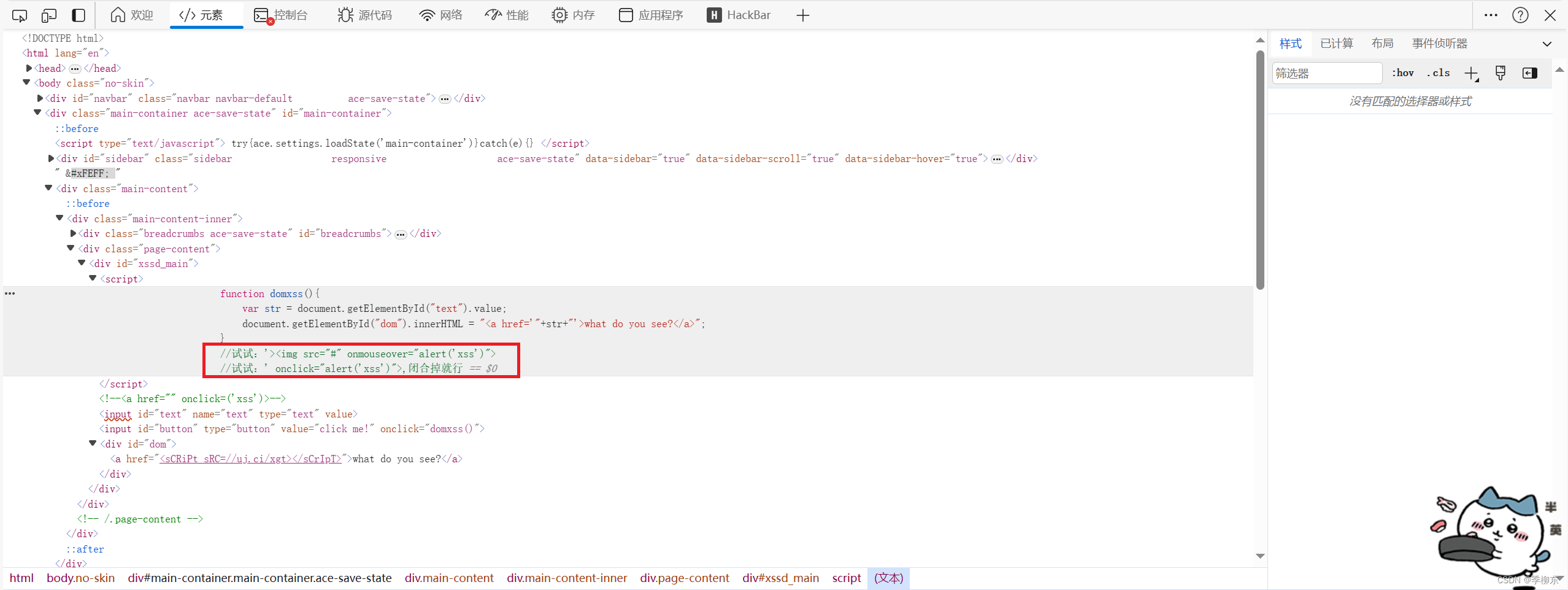Open the 欢迎 welcome tab

point(132,15)
